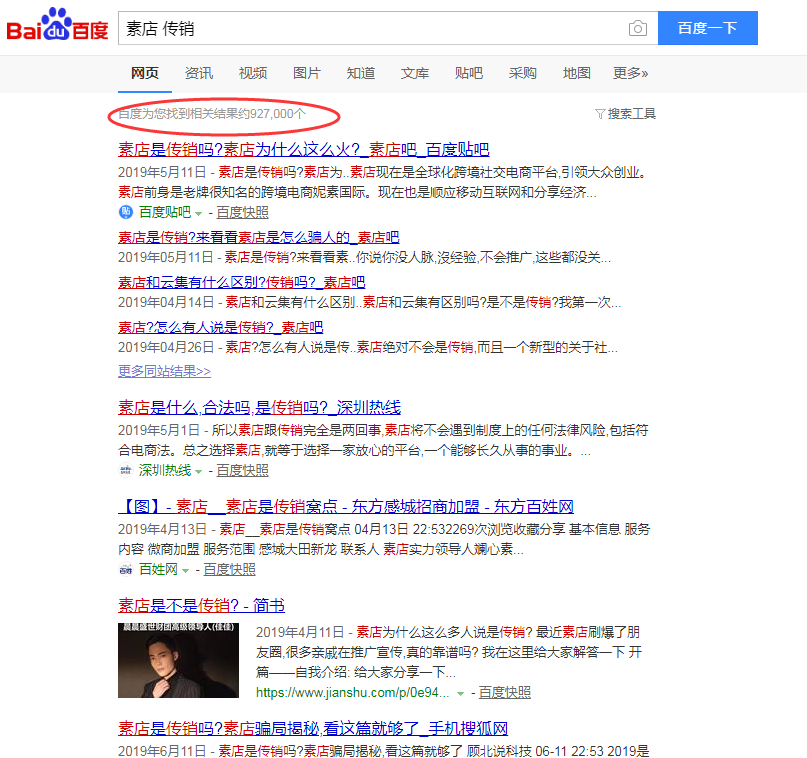The image size is (807, 758).
Task: Expand dropdown arrow next to 百姓网
Action: pyautogui.click(x=186, y=571)
